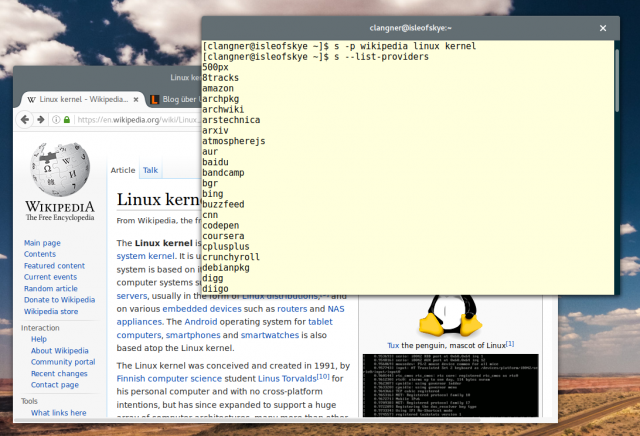Open the Talk tab on Wikipedia
The width and height of the screenshot is (640, 436).
point(150,170)
